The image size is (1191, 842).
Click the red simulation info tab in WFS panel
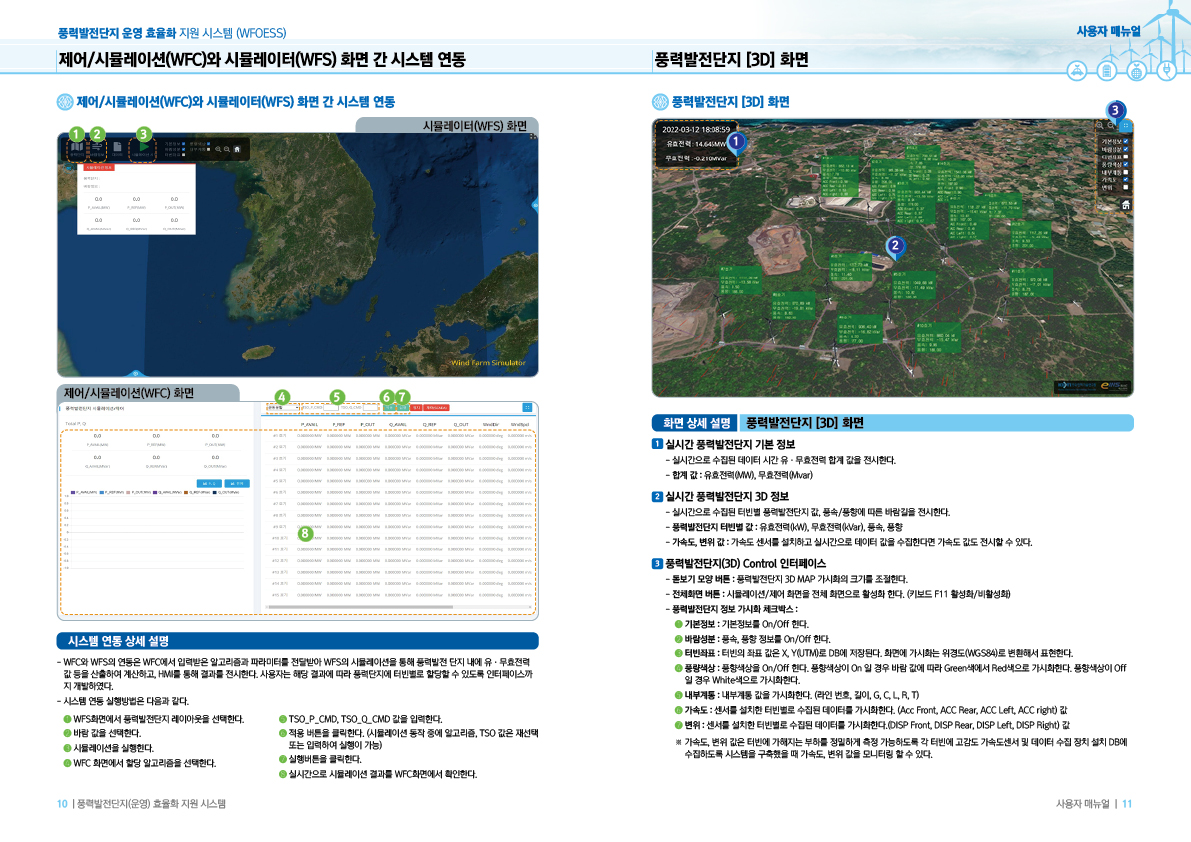[x=99, y=167]
